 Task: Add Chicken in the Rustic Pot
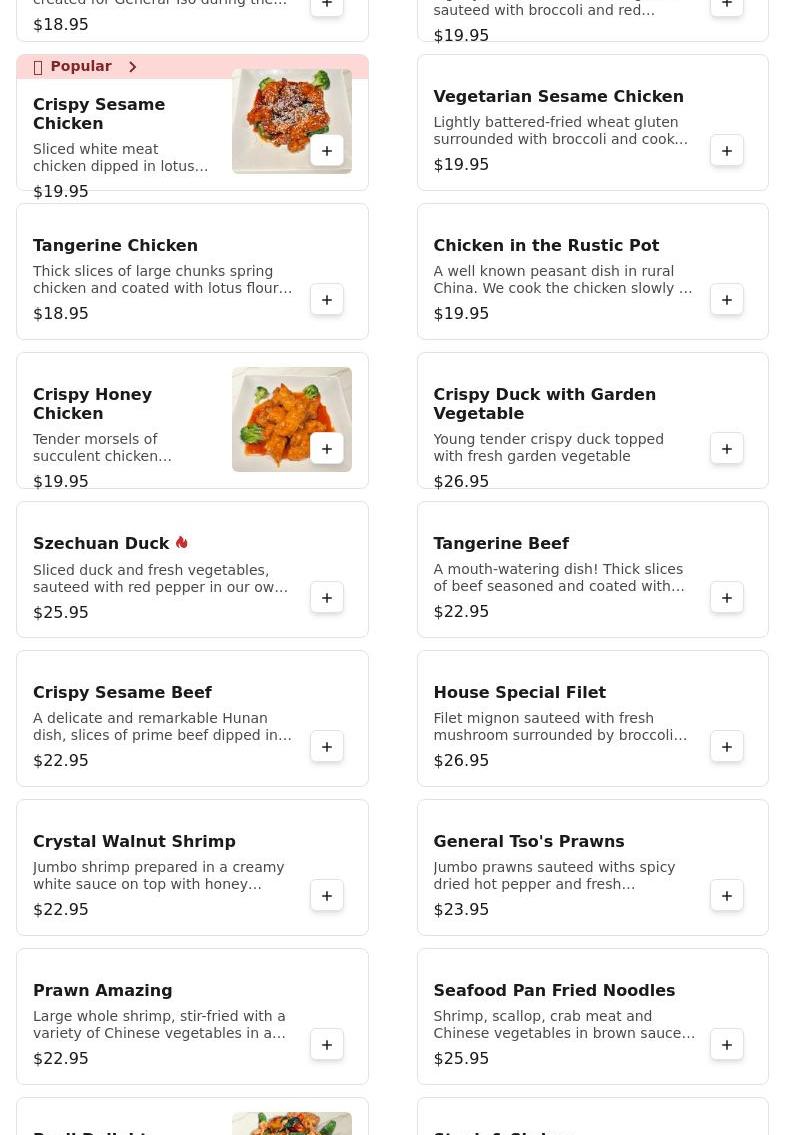click(x=726, y=300)
